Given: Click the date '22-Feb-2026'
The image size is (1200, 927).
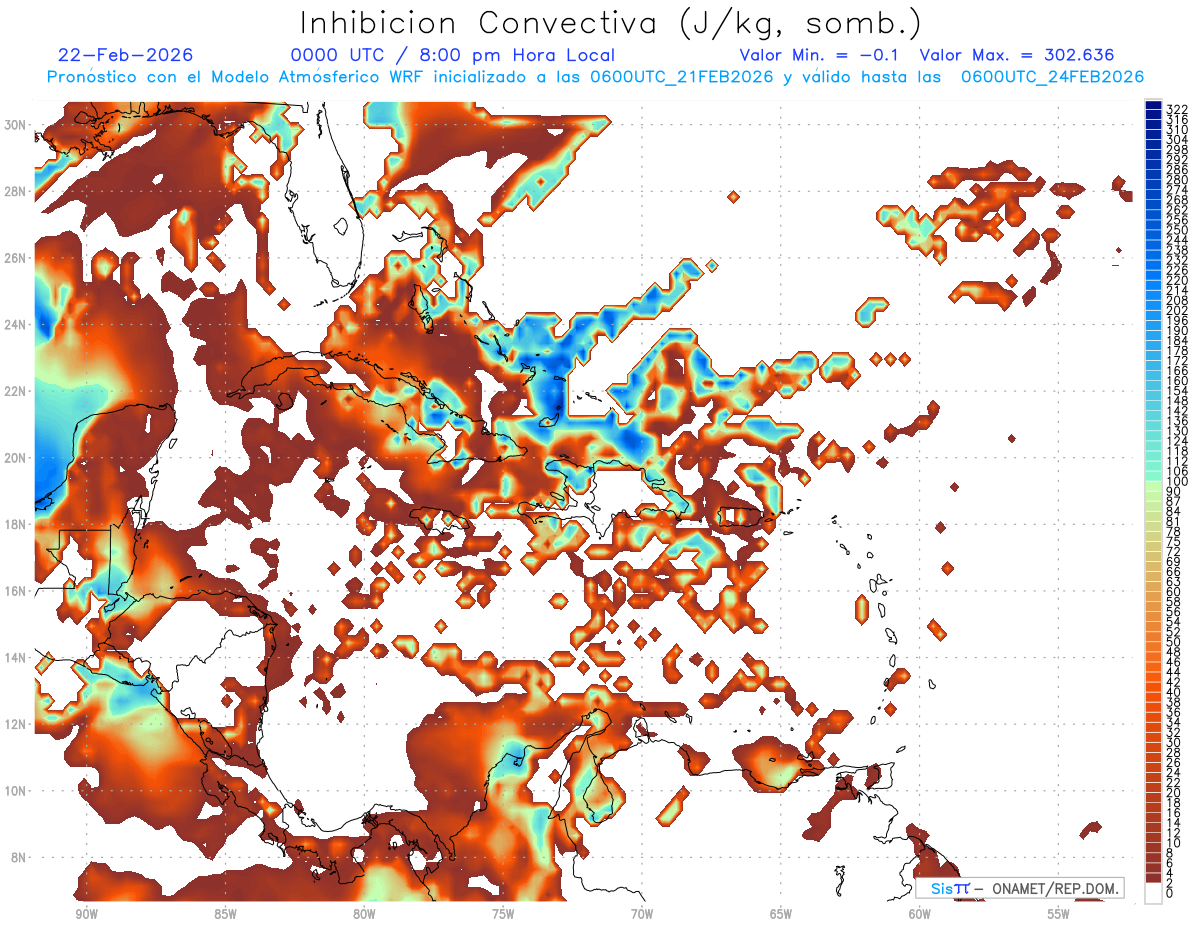Looking at the screenshot, I should [x=125, y=55].
